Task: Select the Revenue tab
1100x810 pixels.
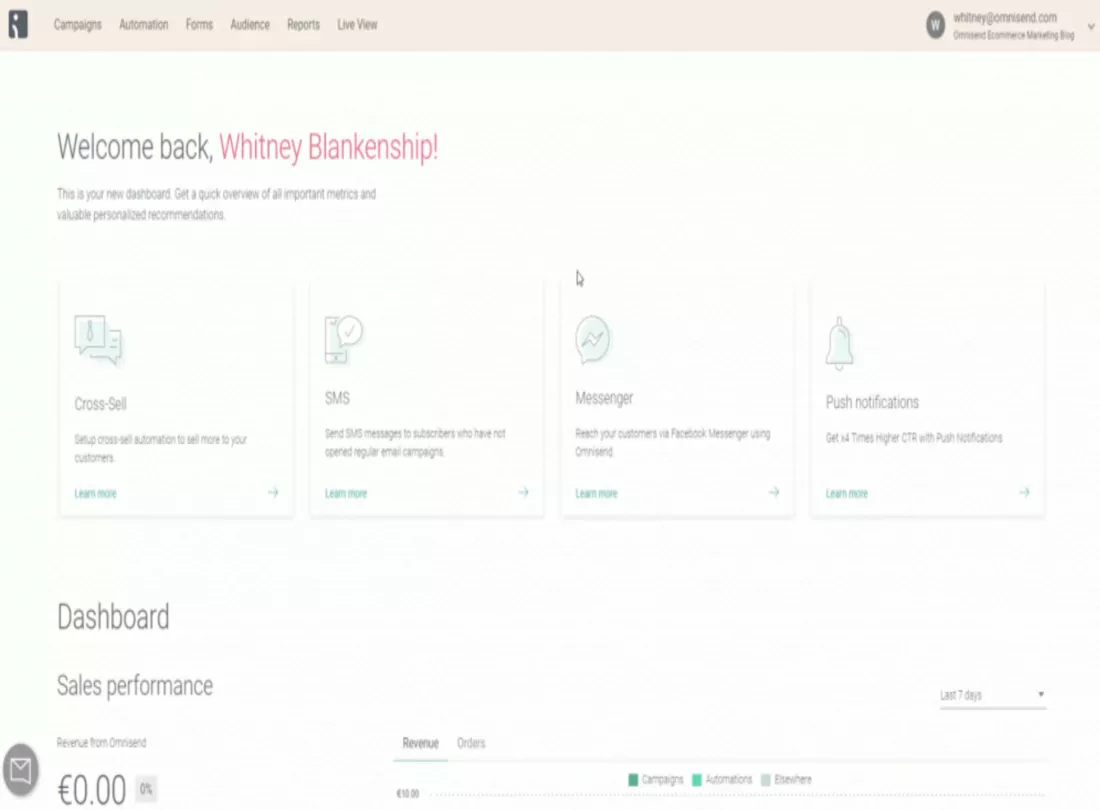Action: point(420,743)
